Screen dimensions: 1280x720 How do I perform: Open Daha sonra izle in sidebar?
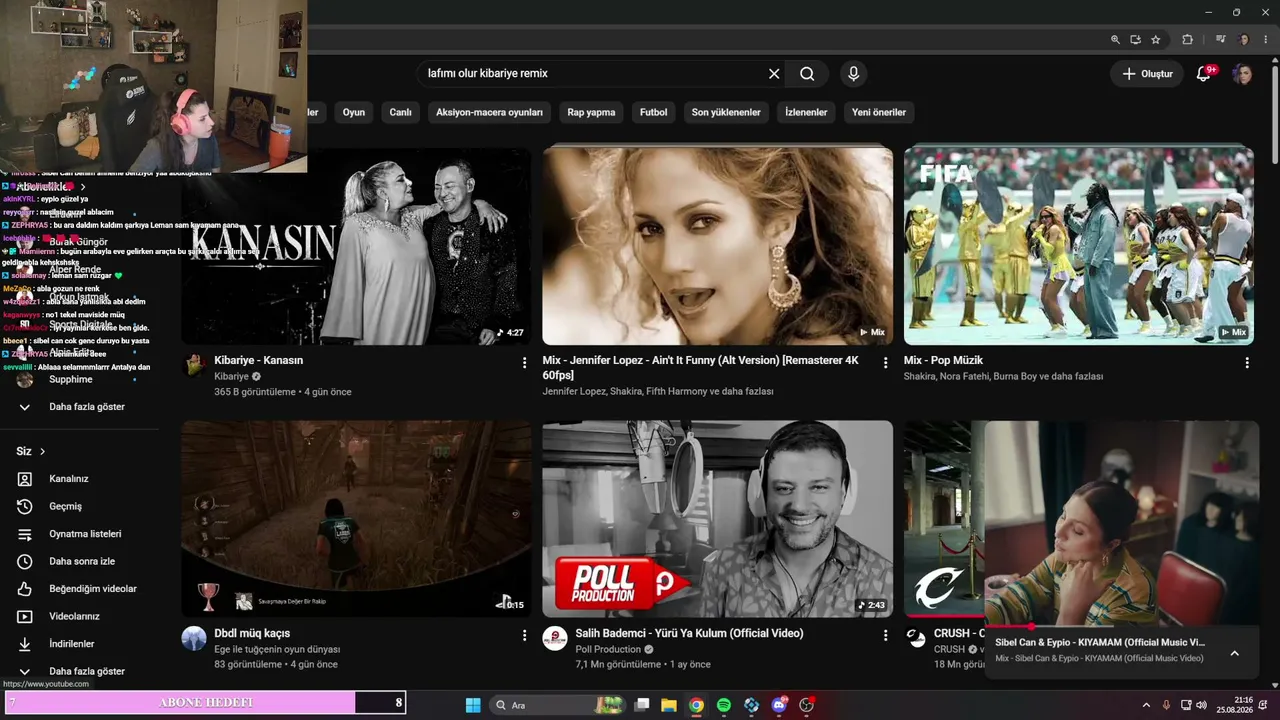tap(80, 561)
